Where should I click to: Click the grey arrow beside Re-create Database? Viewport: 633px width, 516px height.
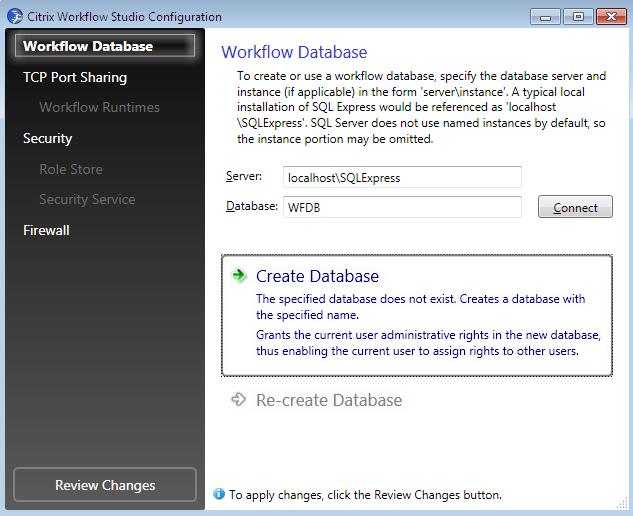tap(238, 399)
